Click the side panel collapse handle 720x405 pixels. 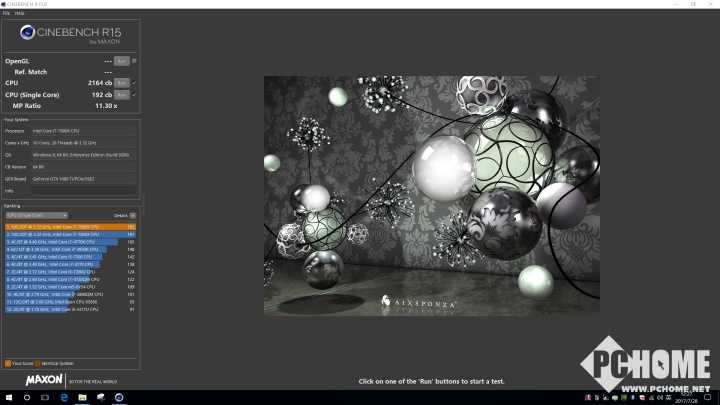tap(143, 204)
